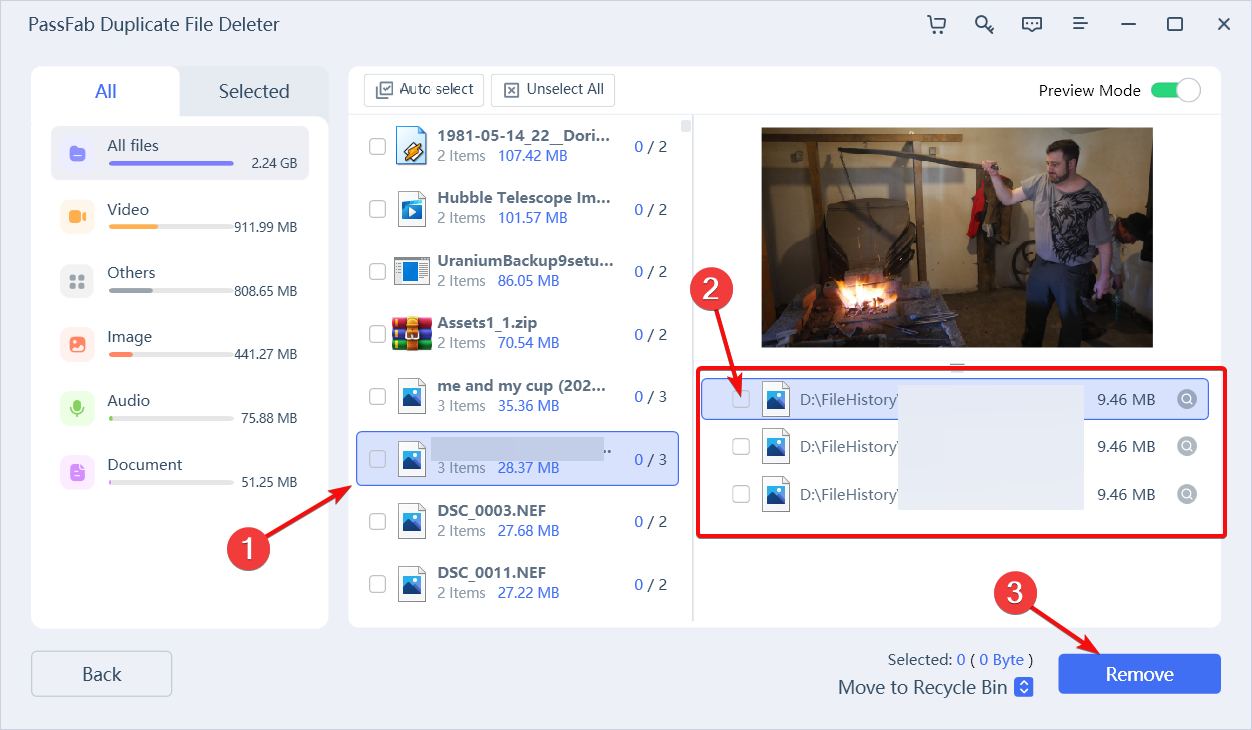The width and height of the screenshot is (1252, 730).
Task: Click the image icon for DSC_0011.NEF
Action: 411,584
